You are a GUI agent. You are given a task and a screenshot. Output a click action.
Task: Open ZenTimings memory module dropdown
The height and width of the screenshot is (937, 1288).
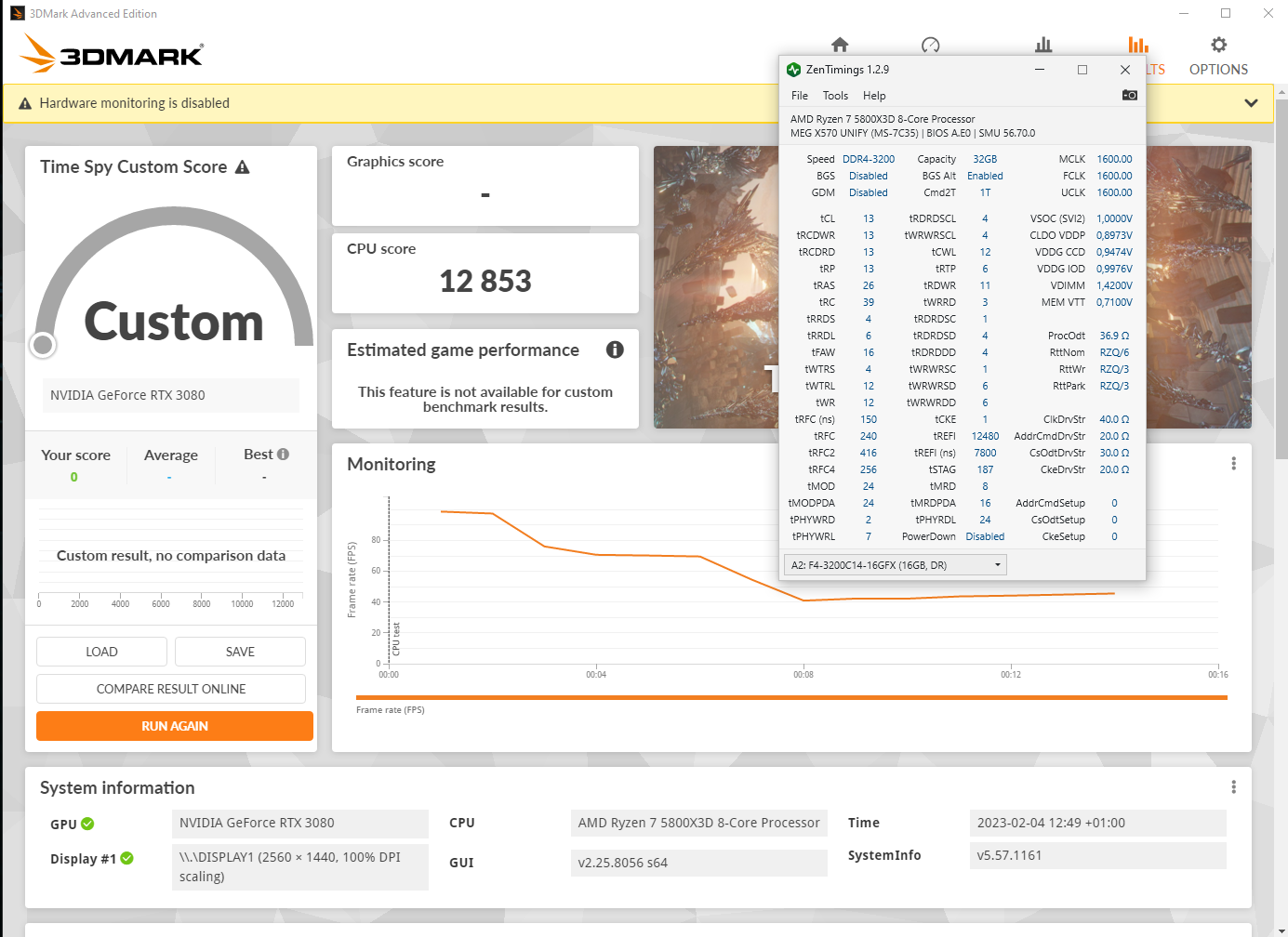896,565
